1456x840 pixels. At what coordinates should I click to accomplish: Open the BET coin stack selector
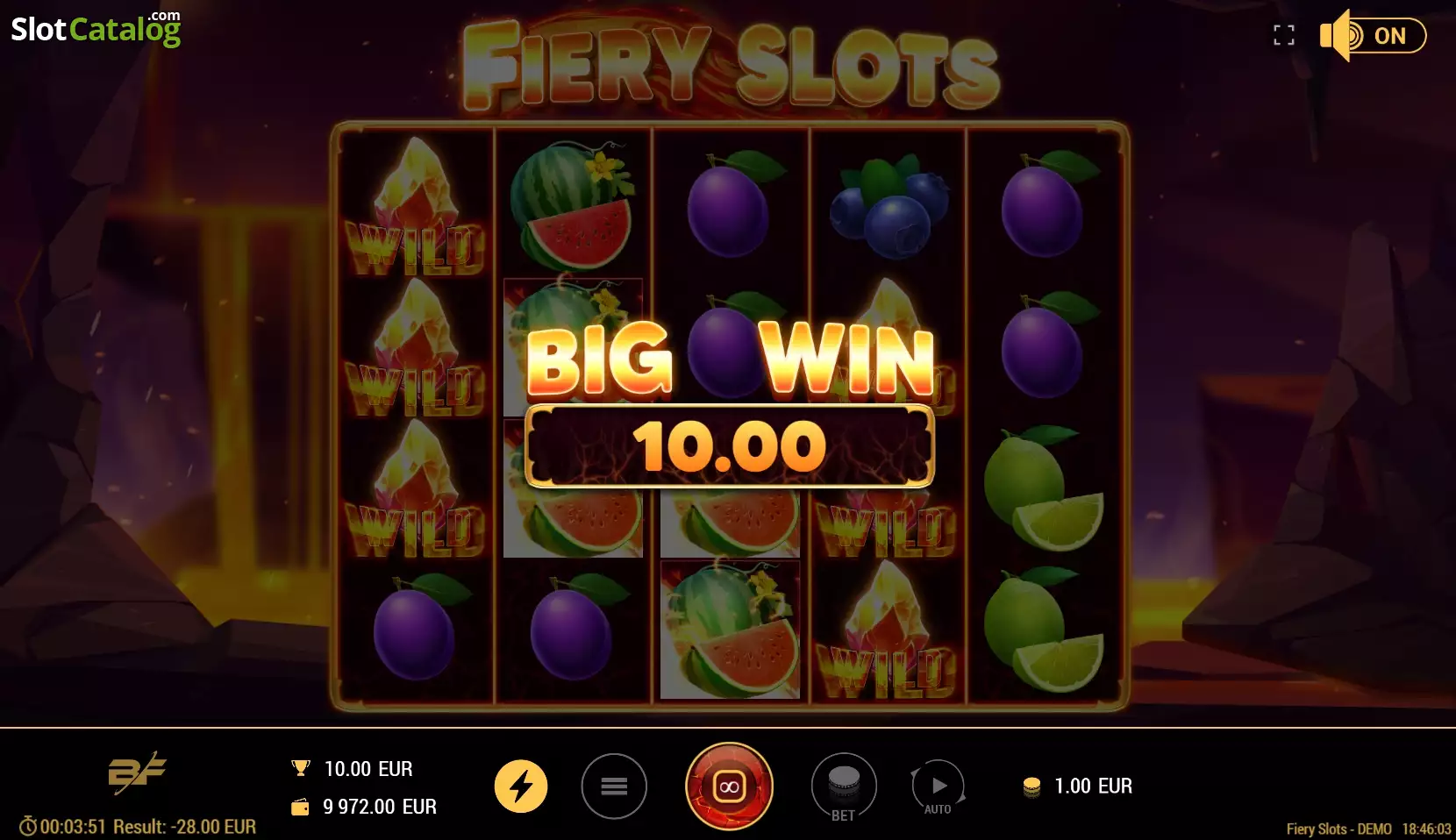(844, 787)
